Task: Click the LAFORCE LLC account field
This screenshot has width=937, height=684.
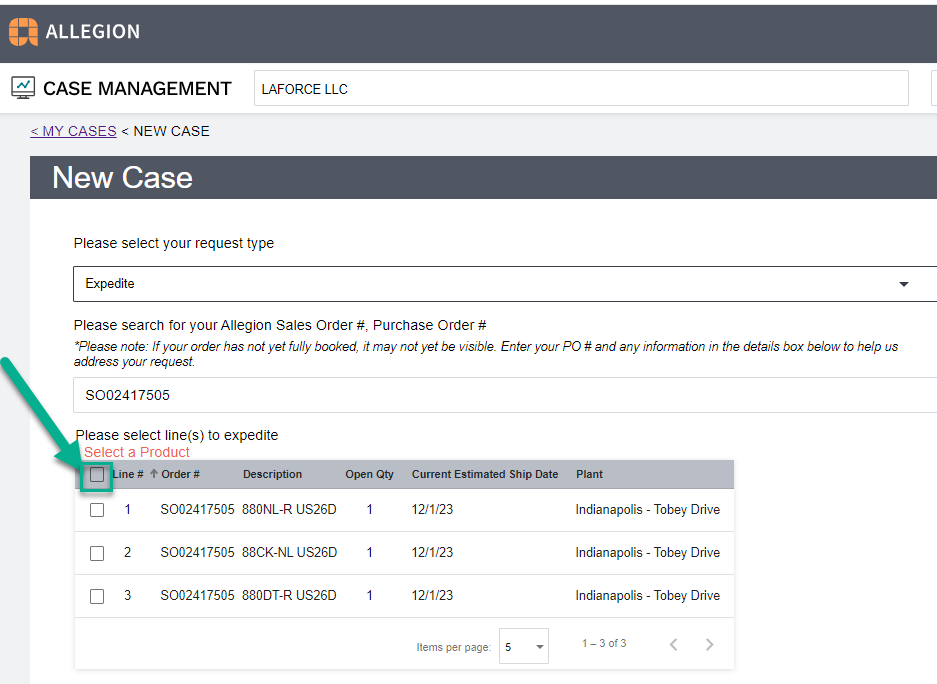Action: pyautogui.click(x=580, y=88)
